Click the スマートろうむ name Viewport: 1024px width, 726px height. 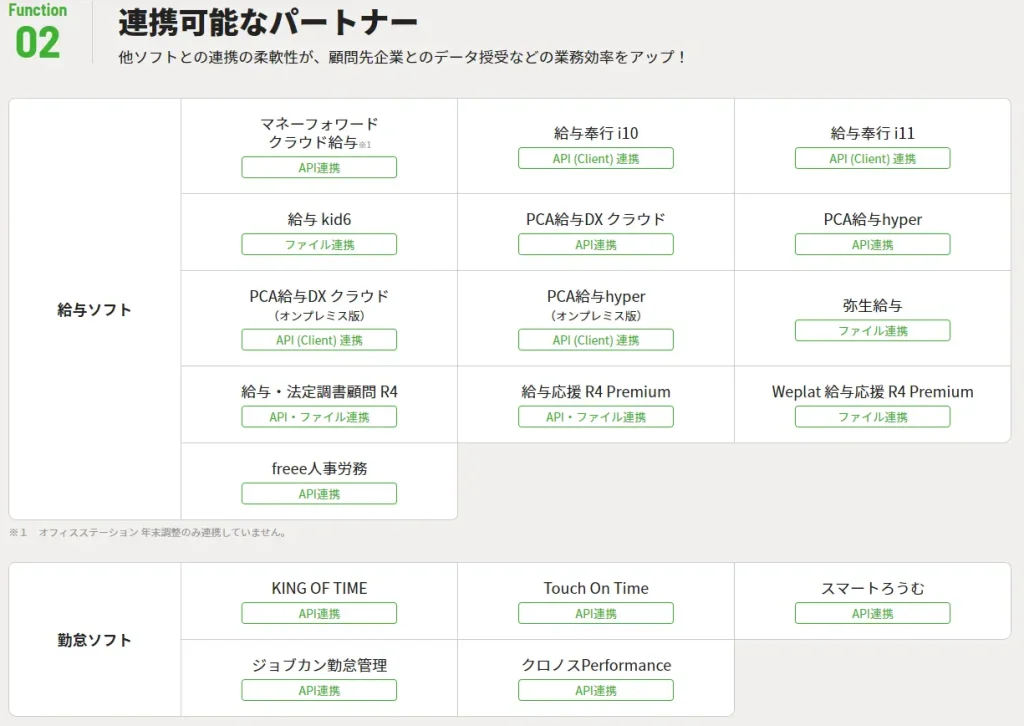(x=872, y=588)
